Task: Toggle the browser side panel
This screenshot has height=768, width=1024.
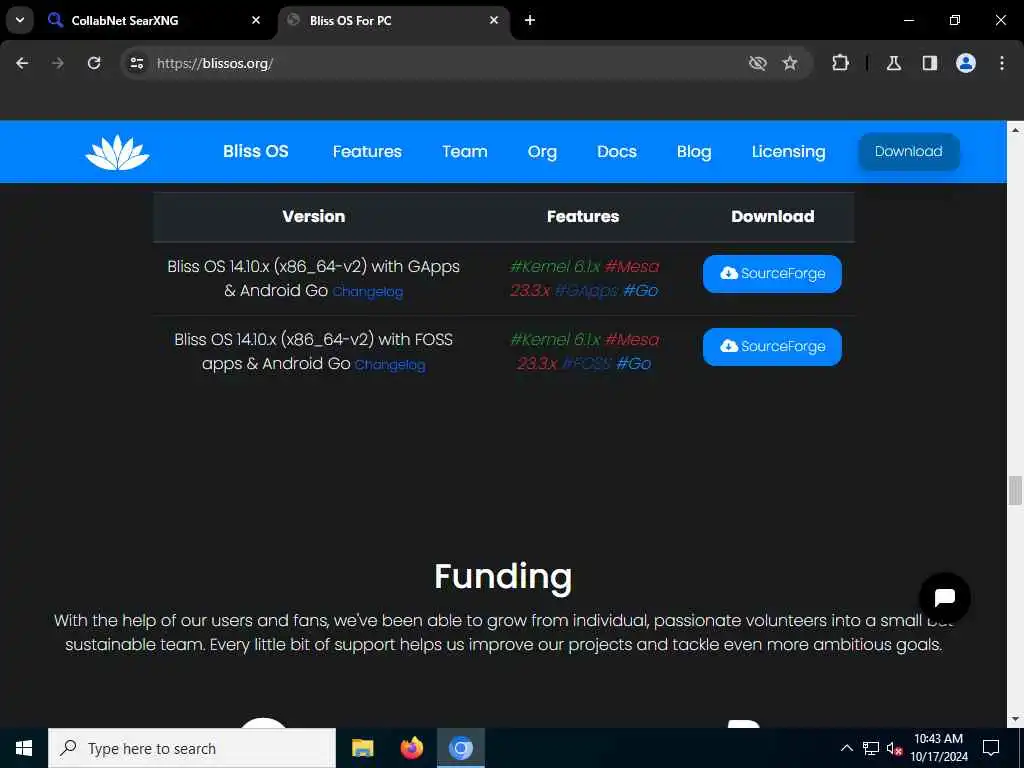Action: (929, 63)
